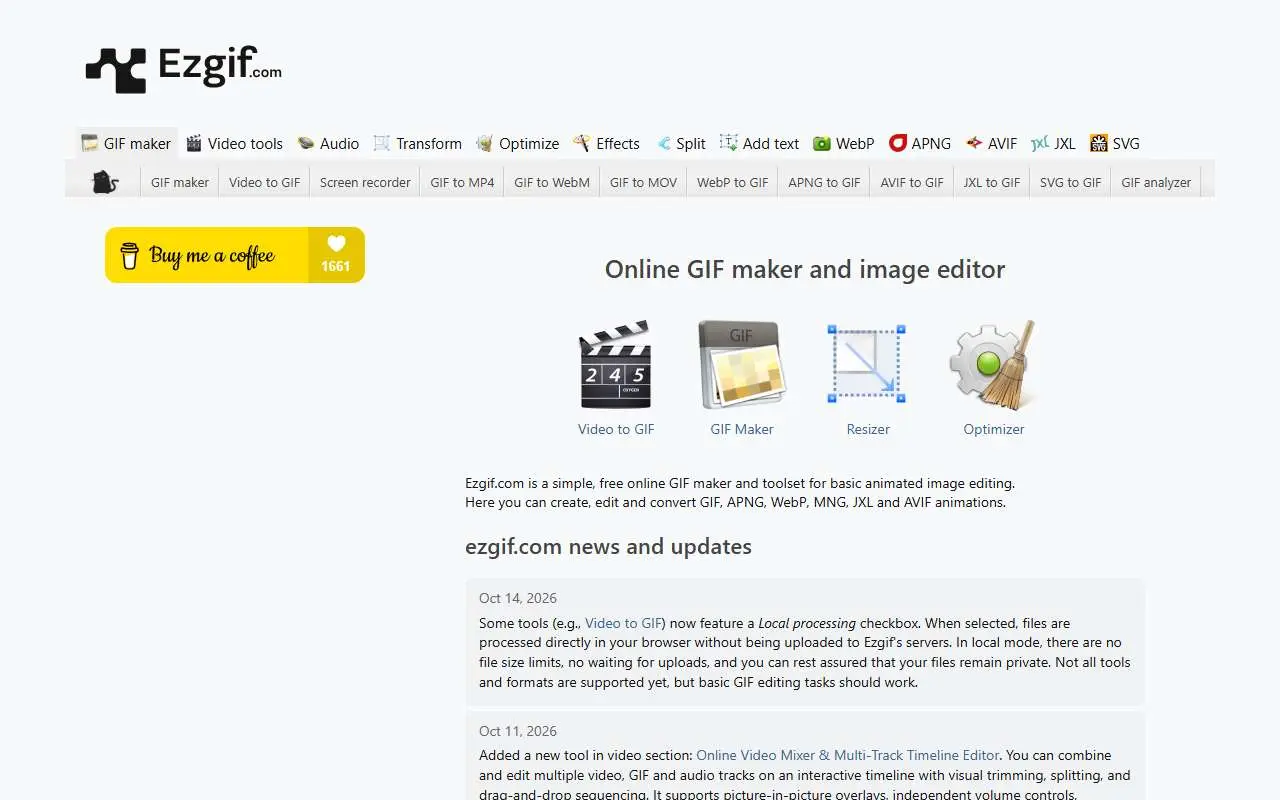
Task: Click the Video to GIF clapperboard icon
Action: 616,365
